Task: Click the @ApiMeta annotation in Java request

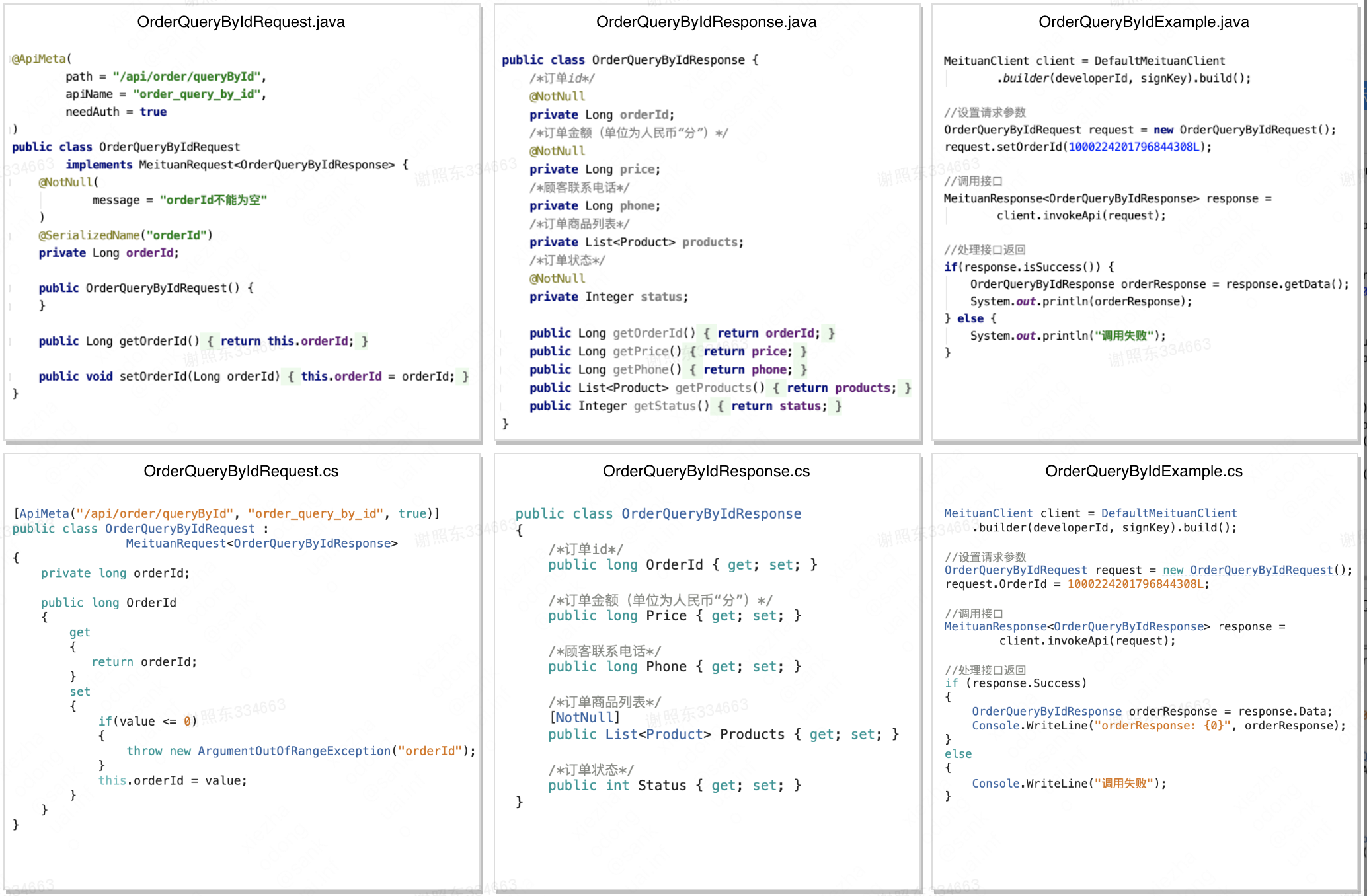Action: pyautogui.click(x=40, y=59)
